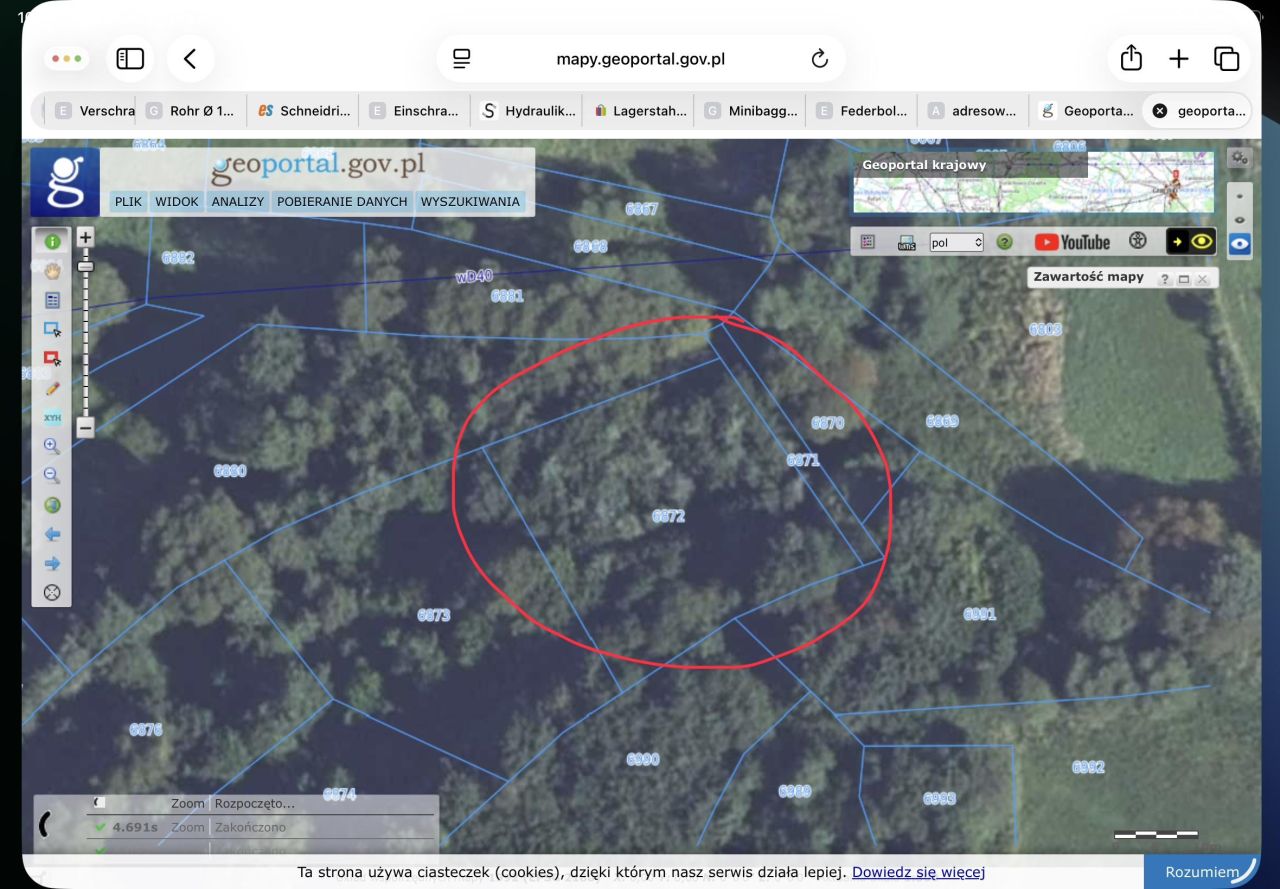Pick the magnifier zoom-in tool

52,446
